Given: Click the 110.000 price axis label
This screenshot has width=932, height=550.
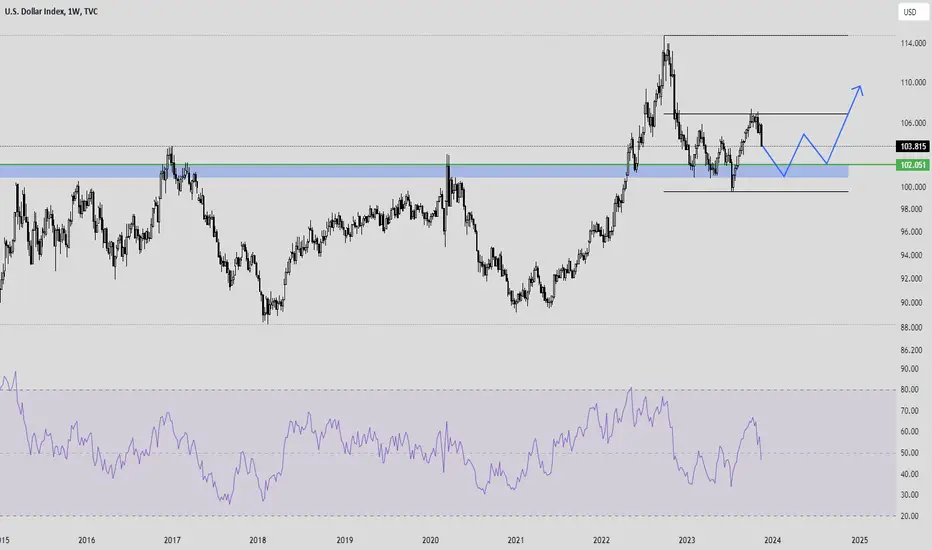Looking at the screenshot, I should (913, 83).
